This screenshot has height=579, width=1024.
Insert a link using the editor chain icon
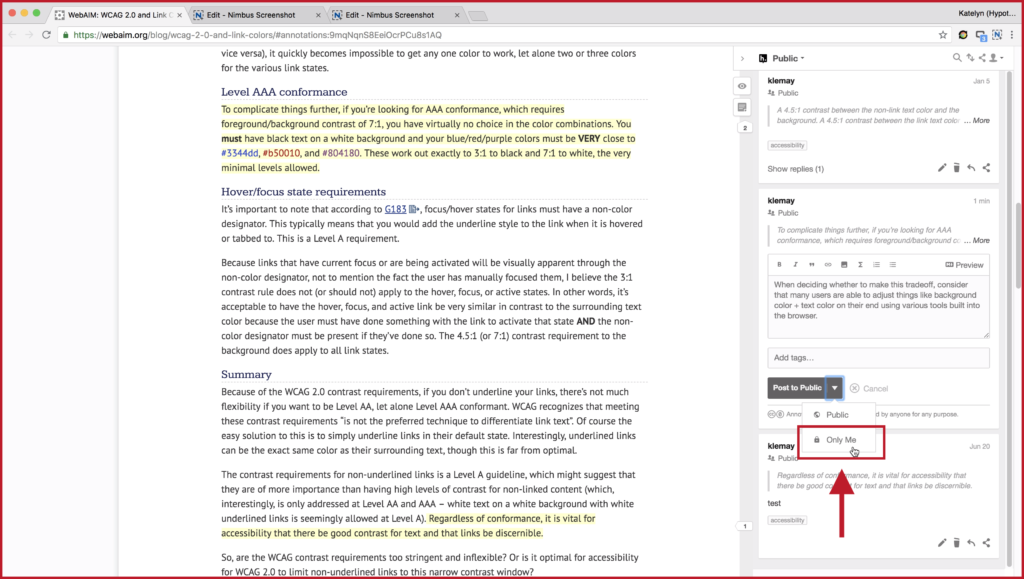827,265
